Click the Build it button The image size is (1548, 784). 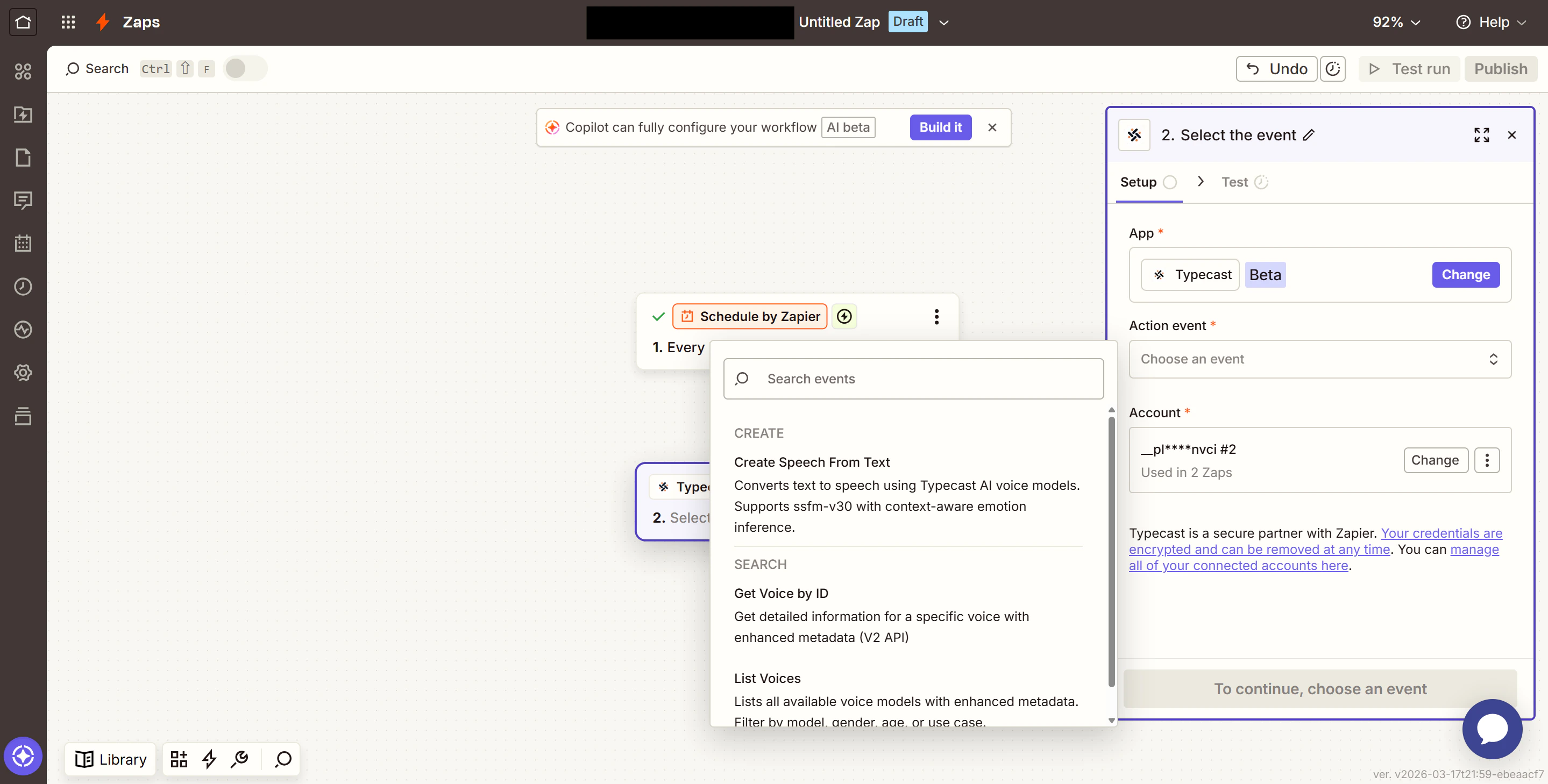coord(940,127)
